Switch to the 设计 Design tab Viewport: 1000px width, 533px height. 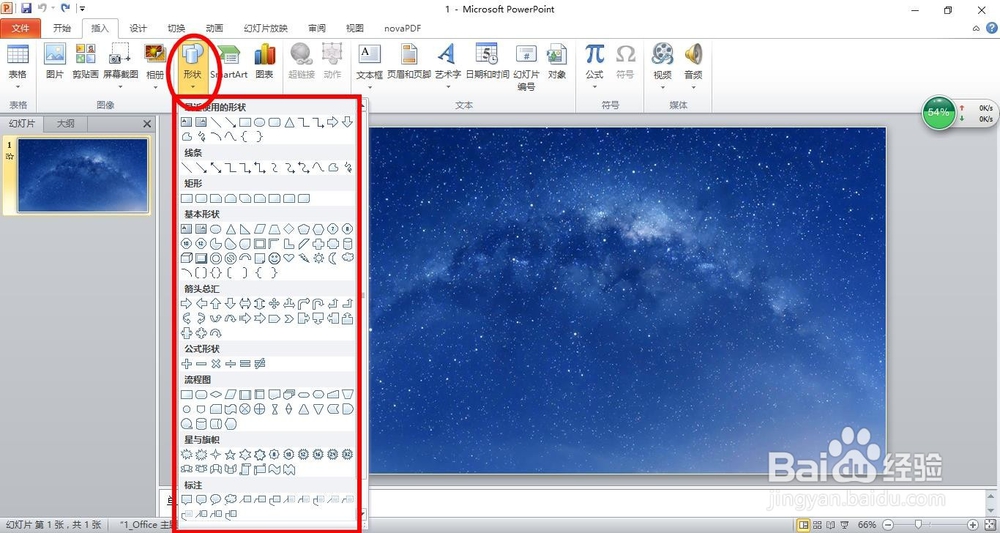[x=138, y=28]
